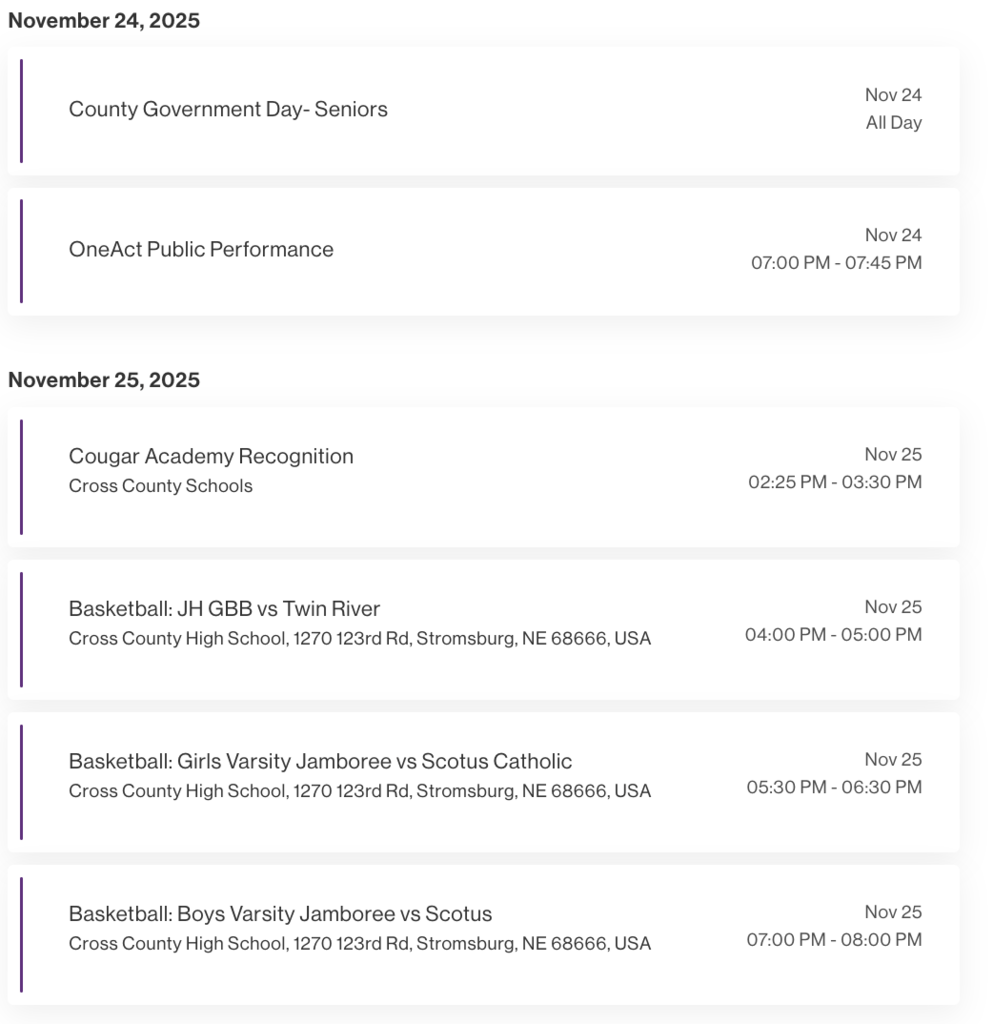The height and width of the screenshot is (1024, 993).
Task: Open Boys Varsity Jamboree vs Scotus event
Action: pyautogui.click(x=280, y=913)
